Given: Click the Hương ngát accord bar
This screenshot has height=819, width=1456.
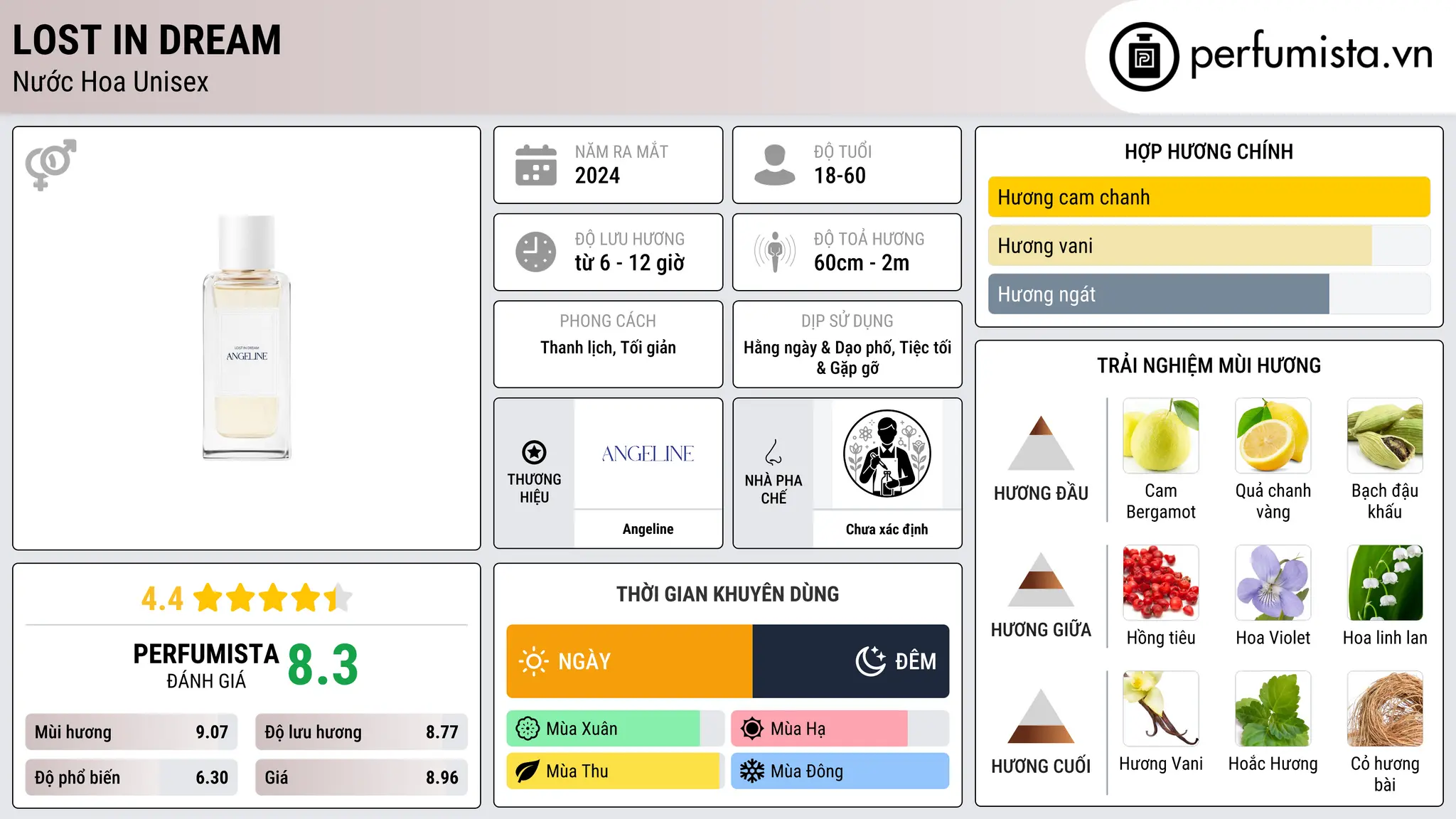Looking at the screenshot, I should click(x=1209, y=294).
